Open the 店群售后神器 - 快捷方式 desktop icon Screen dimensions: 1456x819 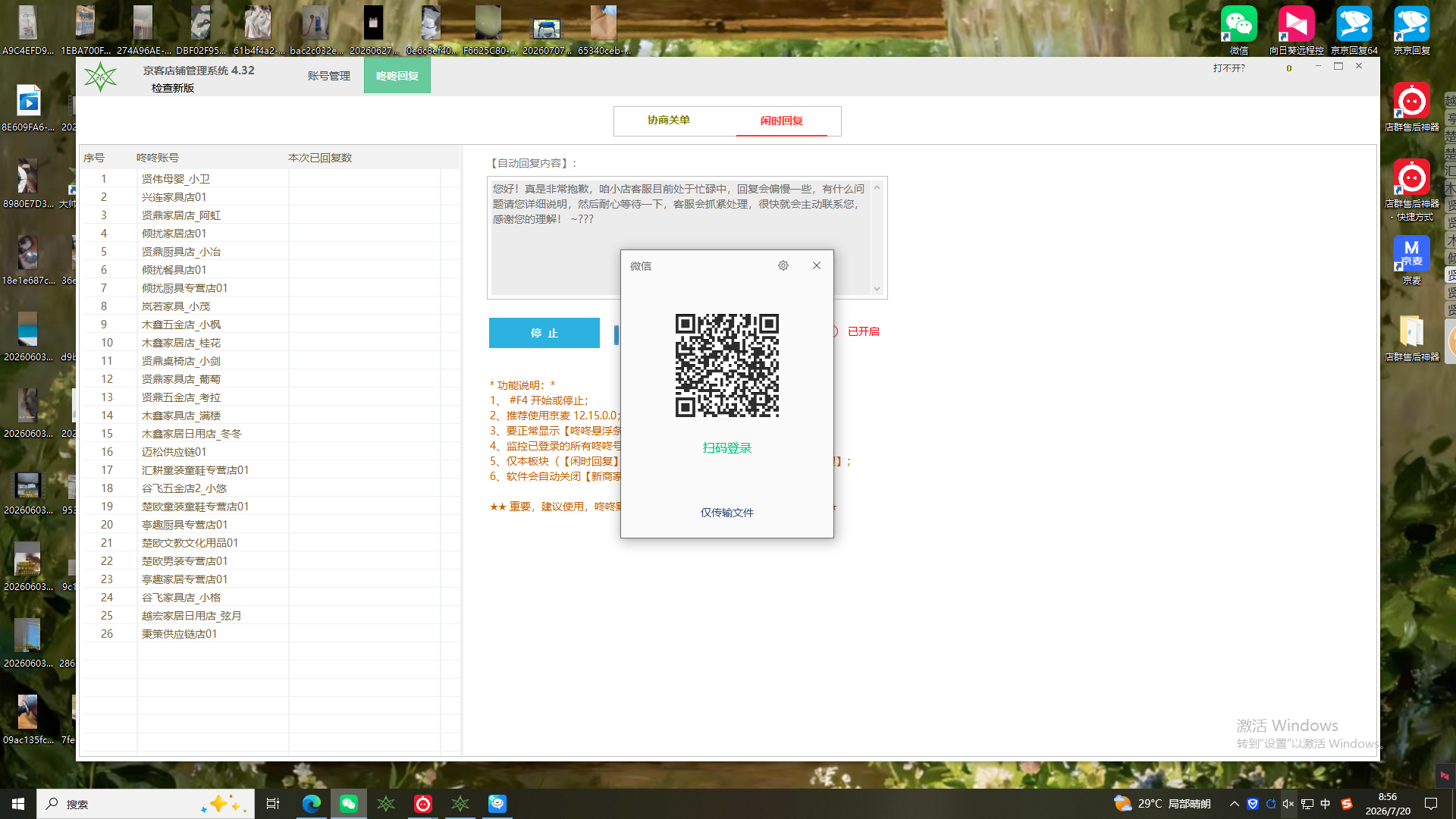pos(1411,190)
